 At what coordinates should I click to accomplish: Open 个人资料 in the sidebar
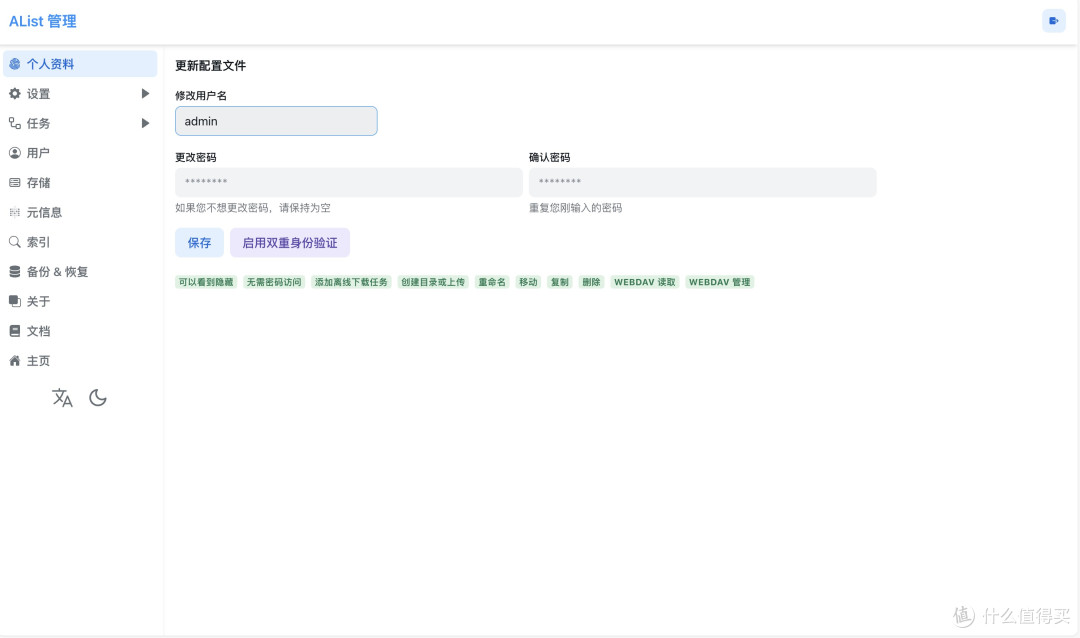pyautogui.click(x=80, y=64)
